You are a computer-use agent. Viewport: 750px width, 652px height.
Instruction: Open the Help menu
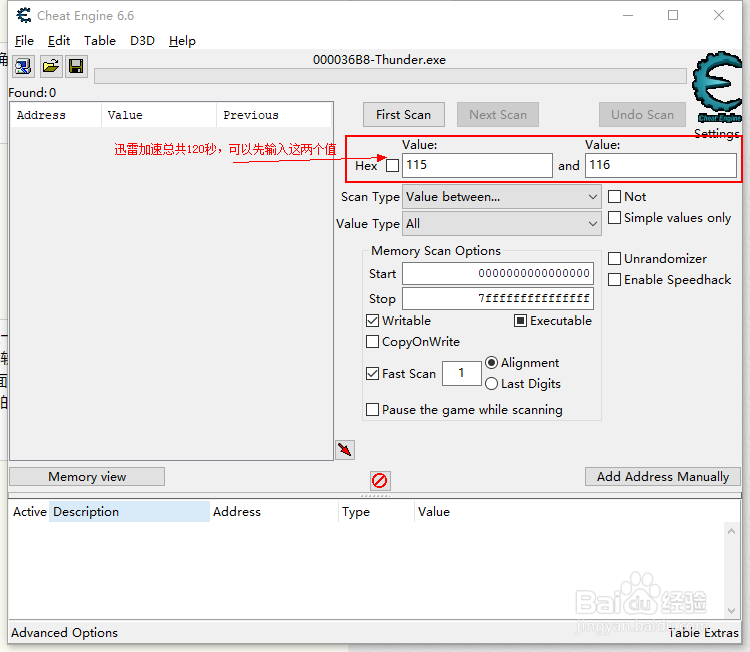pos(182,41)
